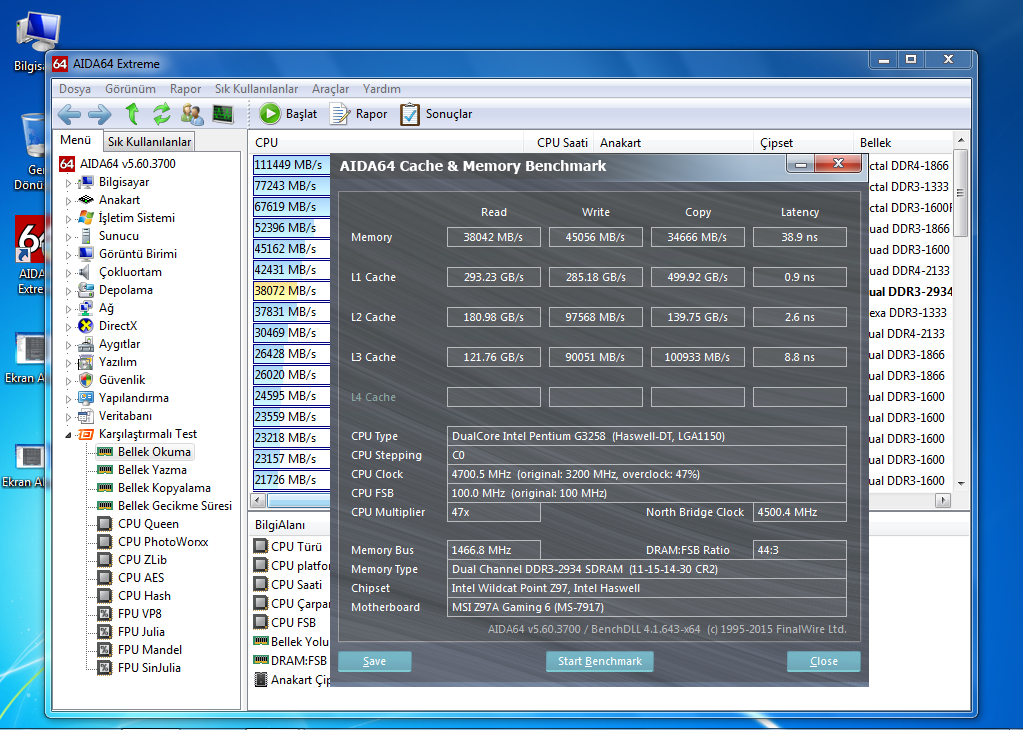Click Save in the benchmark dialog

click(374, 661)
